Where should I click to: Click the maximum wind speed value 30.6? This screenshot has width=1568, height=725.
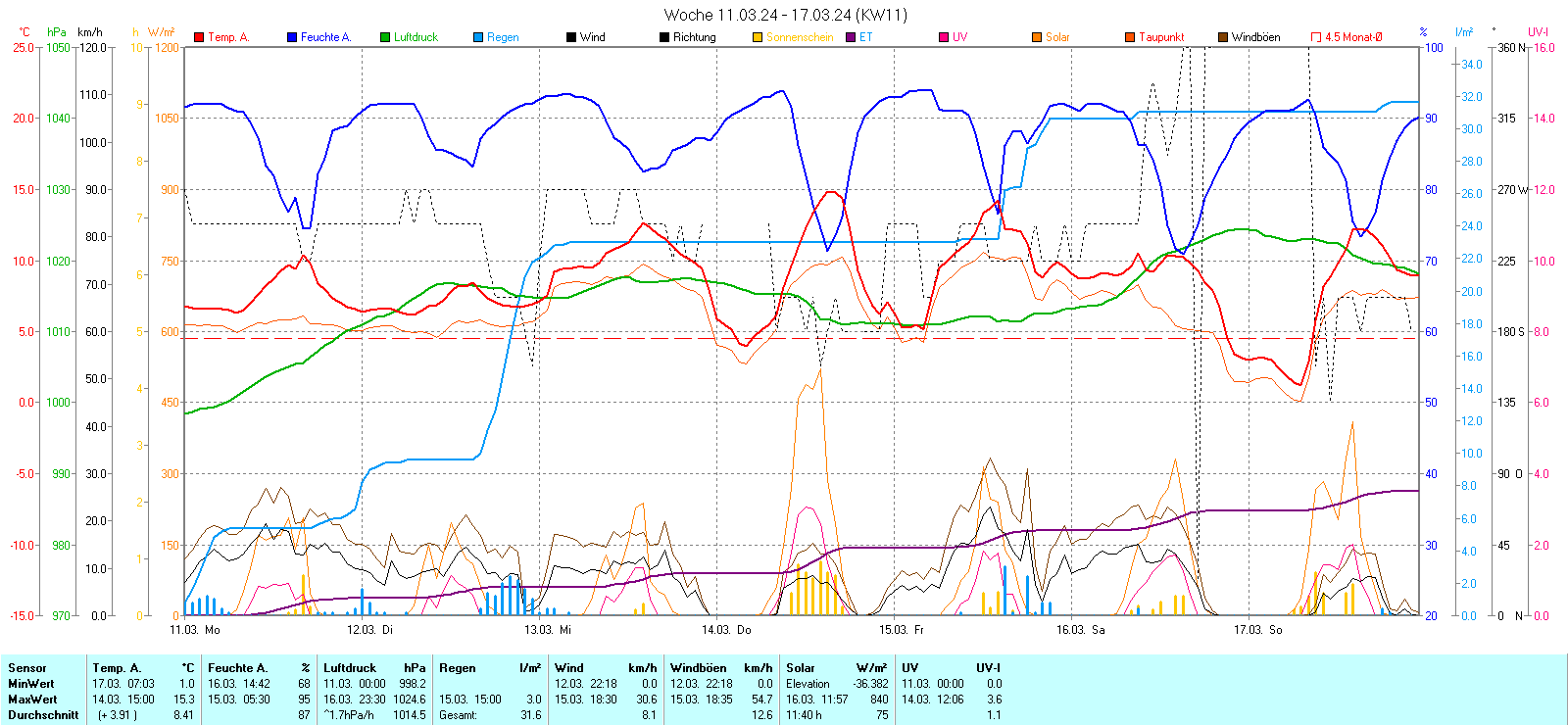[x=646, y=700]
